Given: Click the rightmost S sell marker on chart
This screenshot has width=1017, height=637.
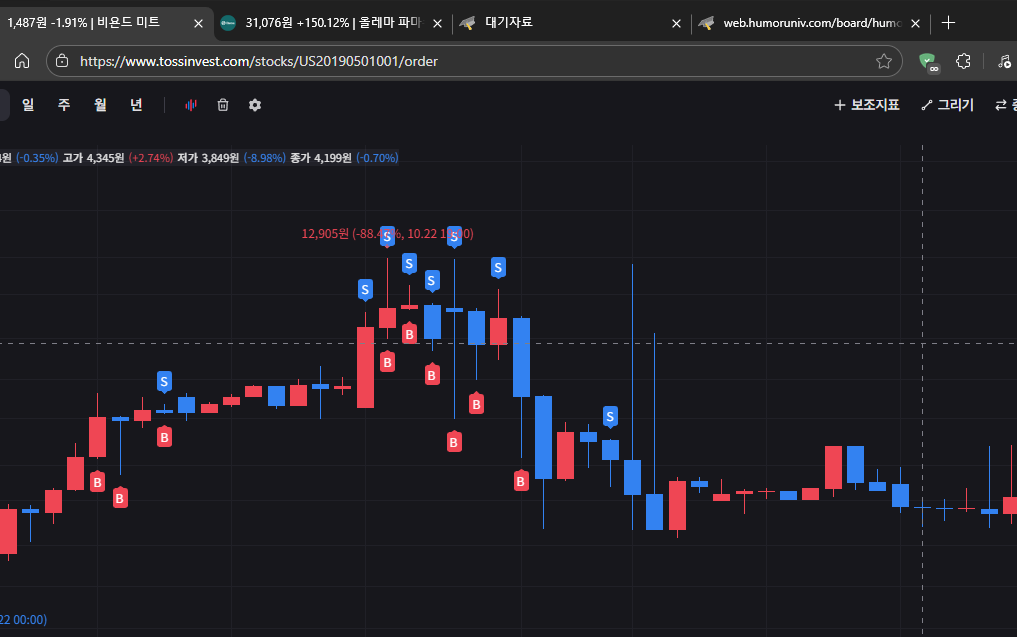Looking at the screenshot, I should pos(610,416).
